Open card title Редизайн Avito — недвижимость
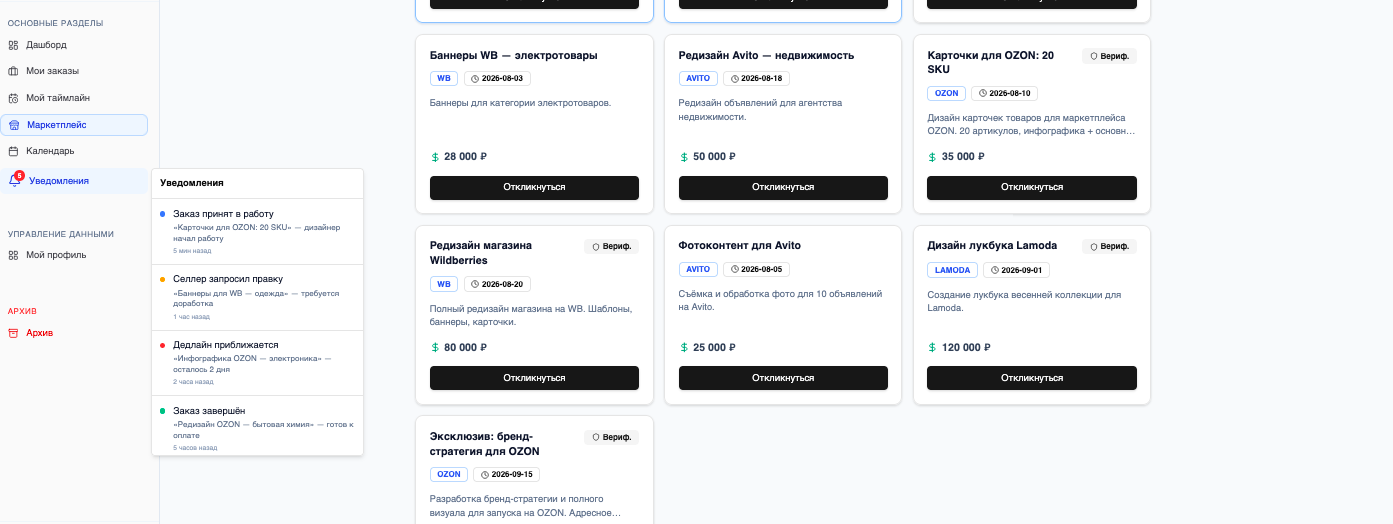The image size is (1393, 524). 766,56
